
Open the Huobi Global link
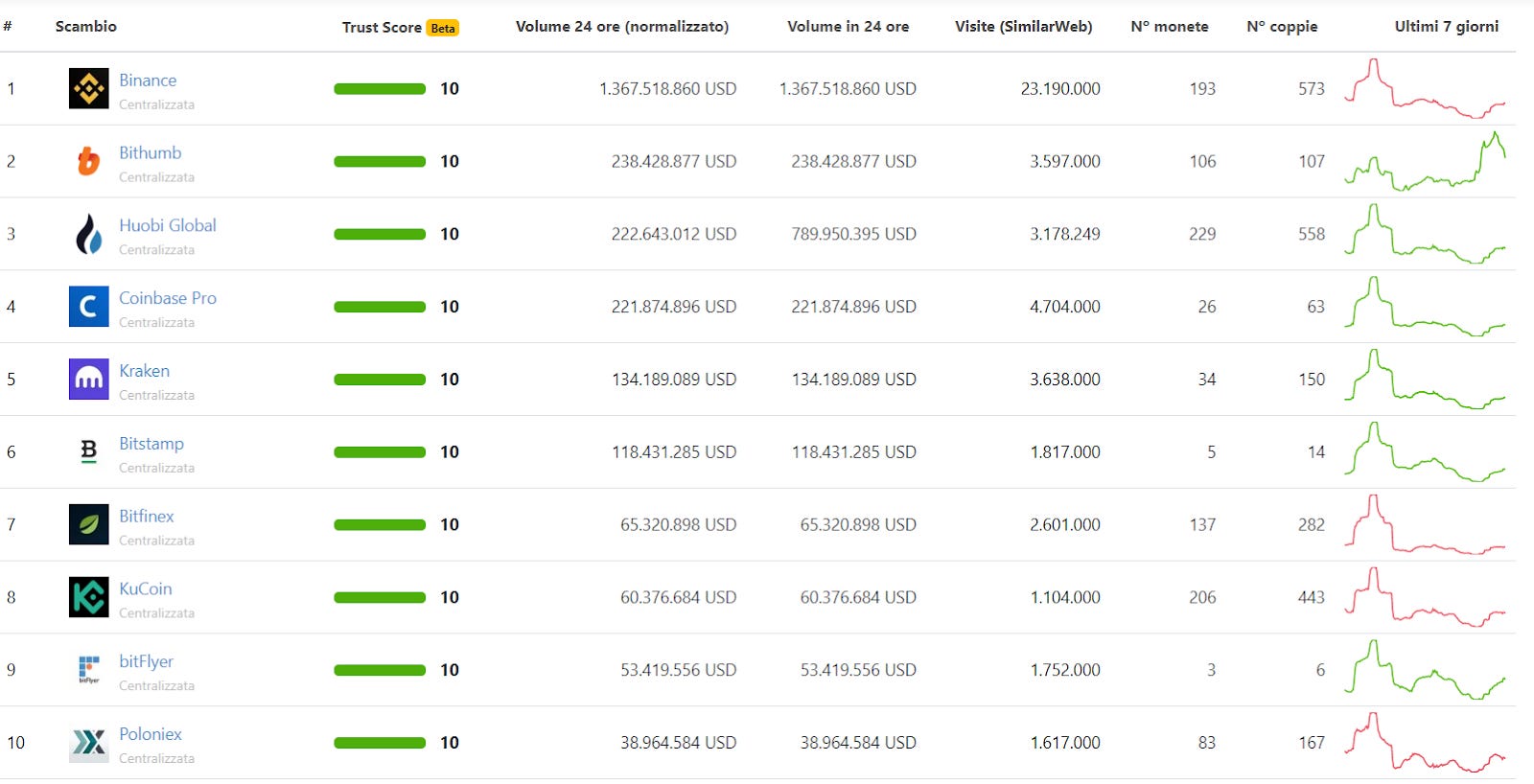point(168,225)
